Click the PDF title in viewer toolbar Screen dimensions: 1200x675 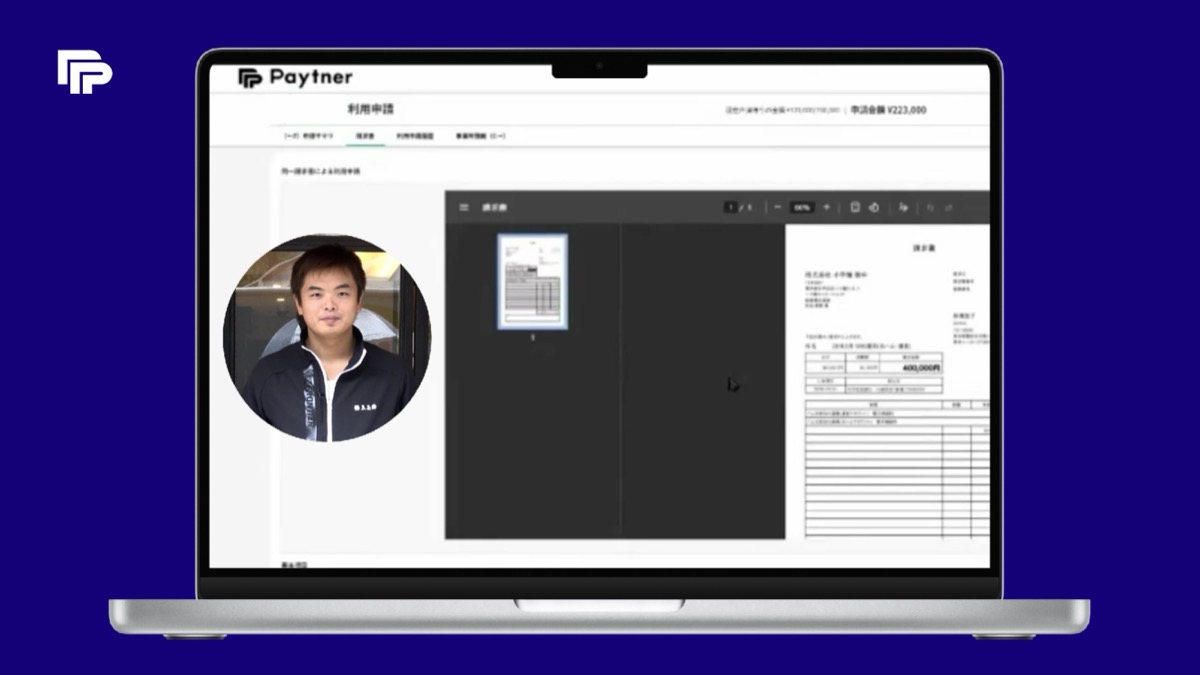click(x=495, y=207)
